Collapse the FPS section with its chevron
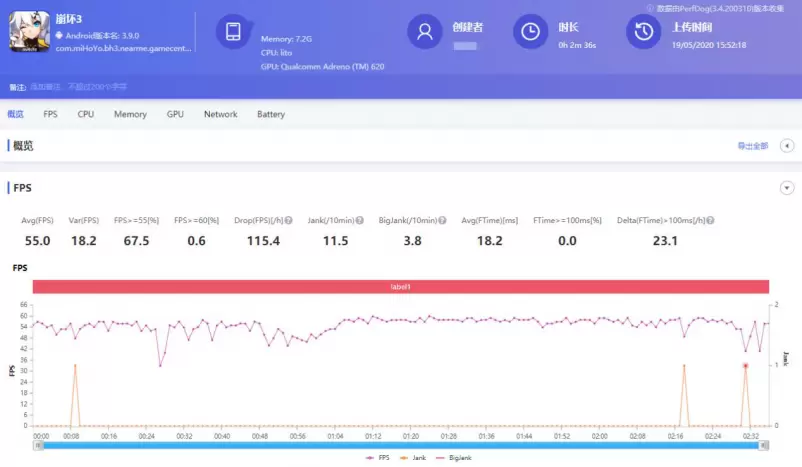Viewport: 802px width, 467px height. click(x=786, y=188)
